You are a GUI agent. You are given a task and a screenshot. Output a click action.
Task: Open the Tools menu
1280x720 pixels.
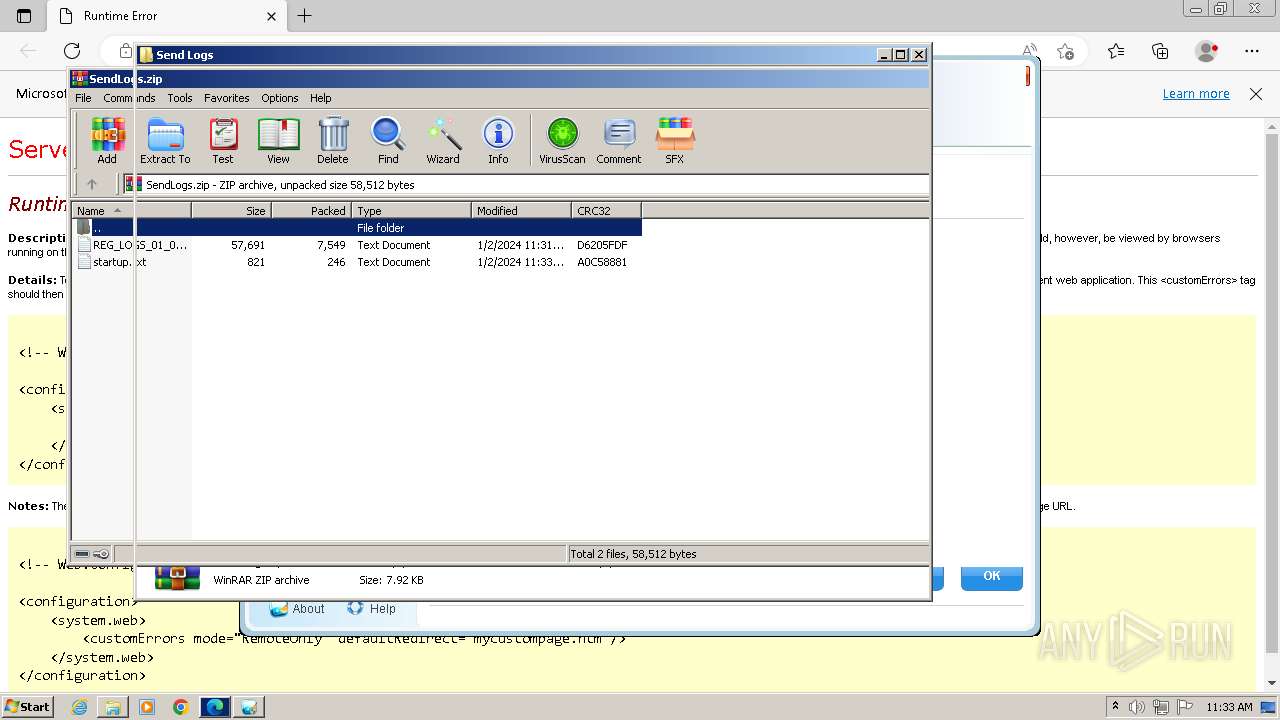point(180,98)
